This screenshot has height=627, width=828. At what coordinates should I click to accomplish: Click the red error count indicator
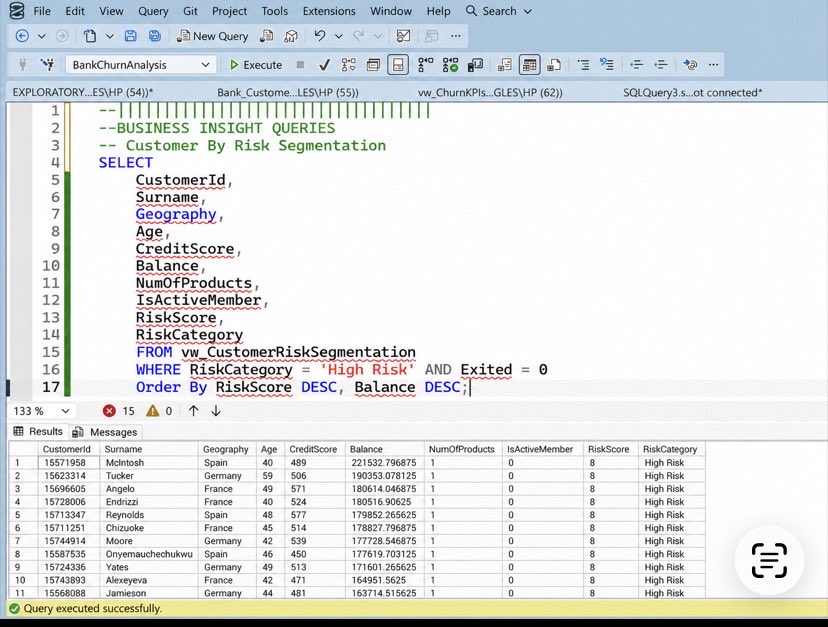119,411
